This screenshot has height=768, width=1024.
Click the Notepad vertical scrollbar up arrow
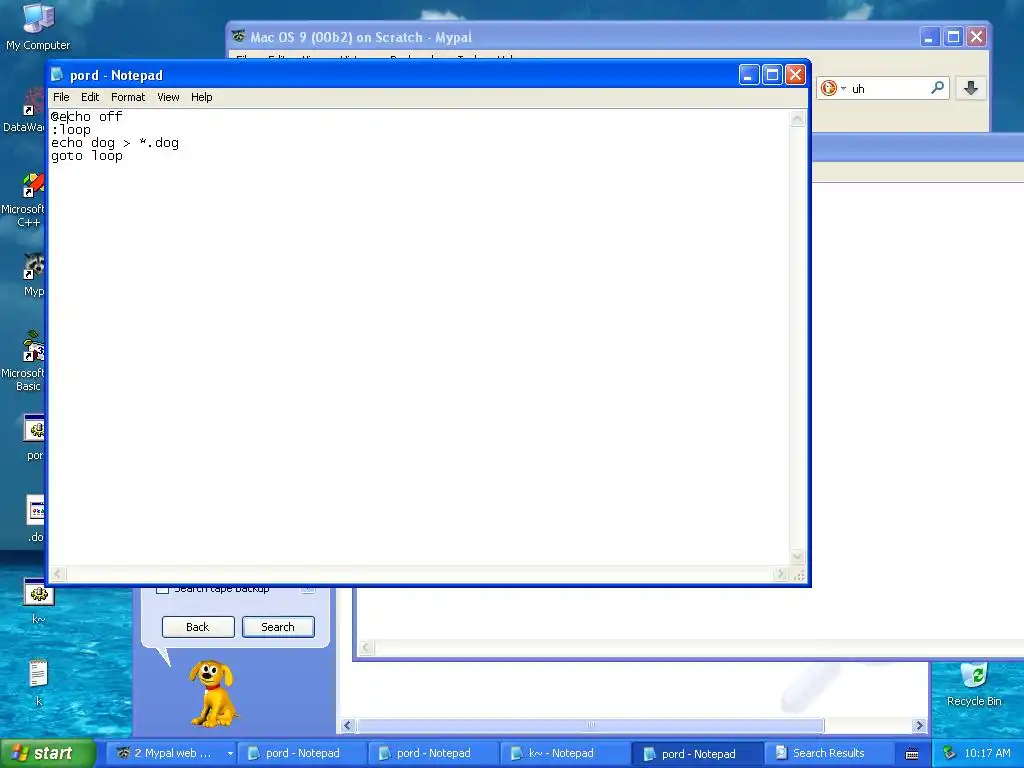coord(797,119)
